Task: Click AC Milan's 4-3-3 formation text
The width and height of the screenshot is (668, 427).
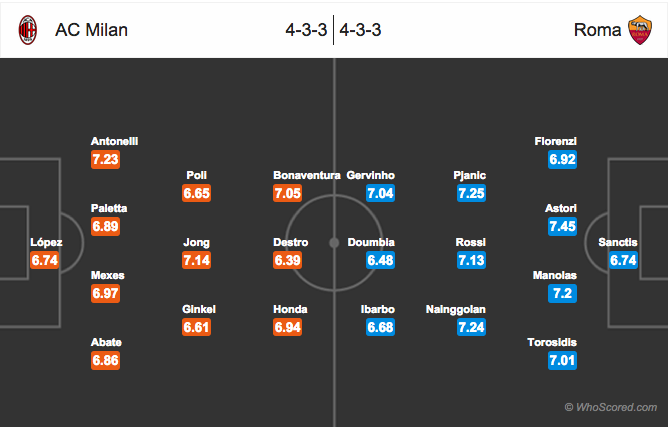Action: tap(306, 30)
